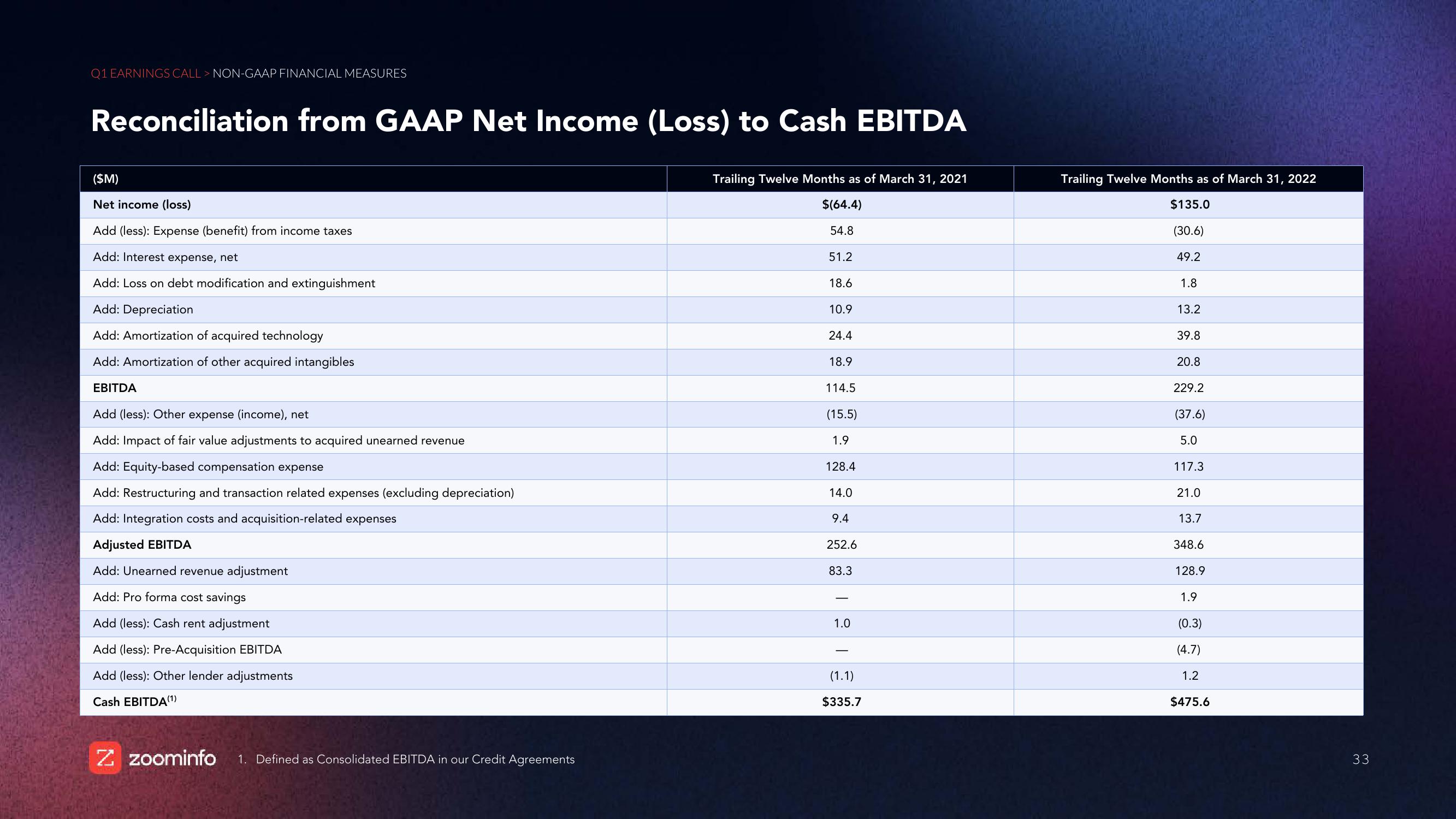Click header Trailing Twelve Months March 31, 2022
This screenshot has height=819, width=1456.
click(x=1188, y=179)
